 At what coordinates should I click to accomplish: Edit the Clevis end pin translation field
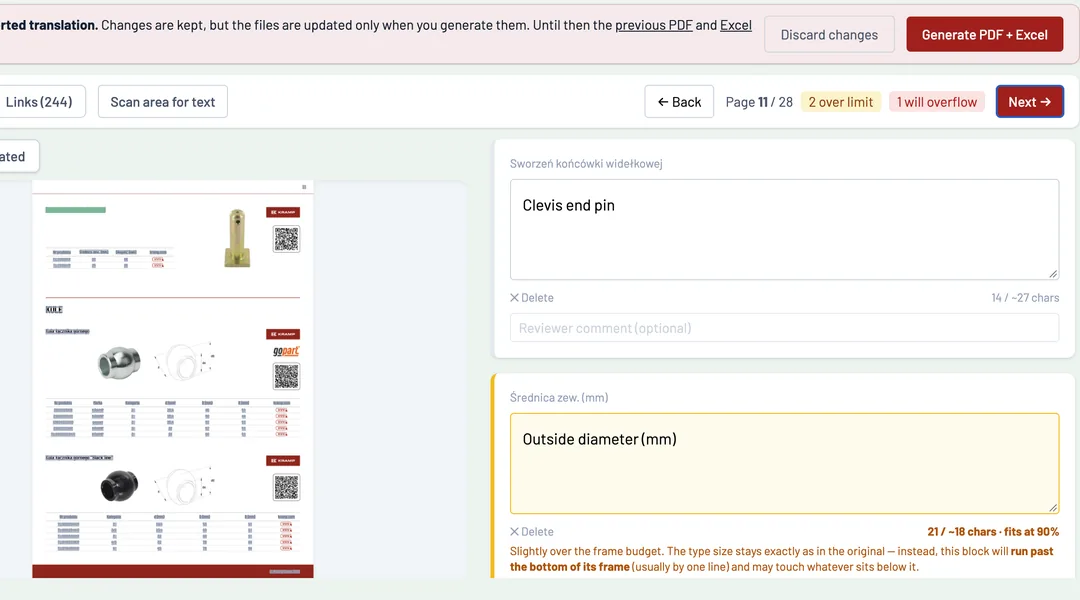pyautogui.click(x=785, y=229)
